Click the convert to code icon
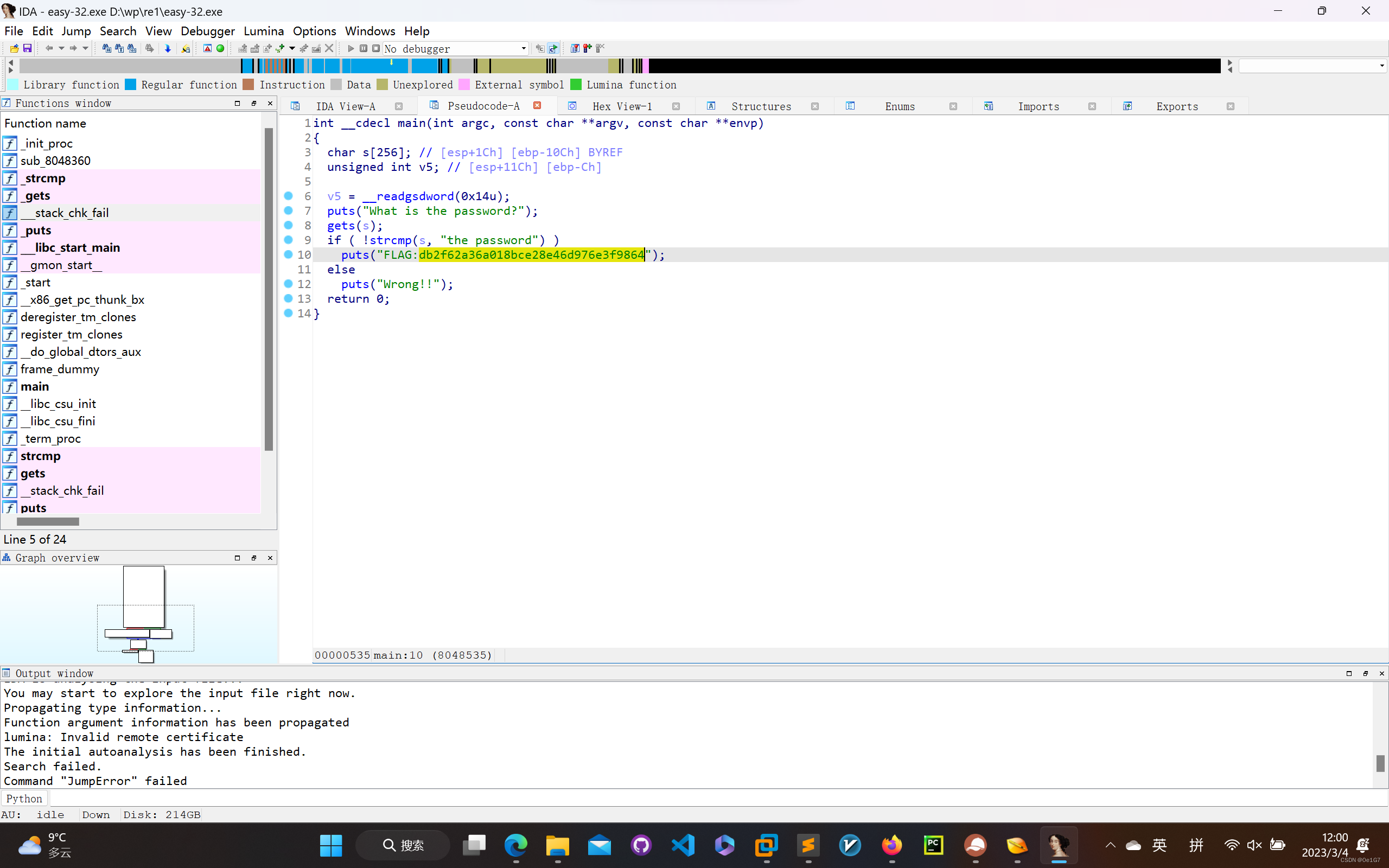Screen dimensions: 1389x868 (x=243, y=49)
